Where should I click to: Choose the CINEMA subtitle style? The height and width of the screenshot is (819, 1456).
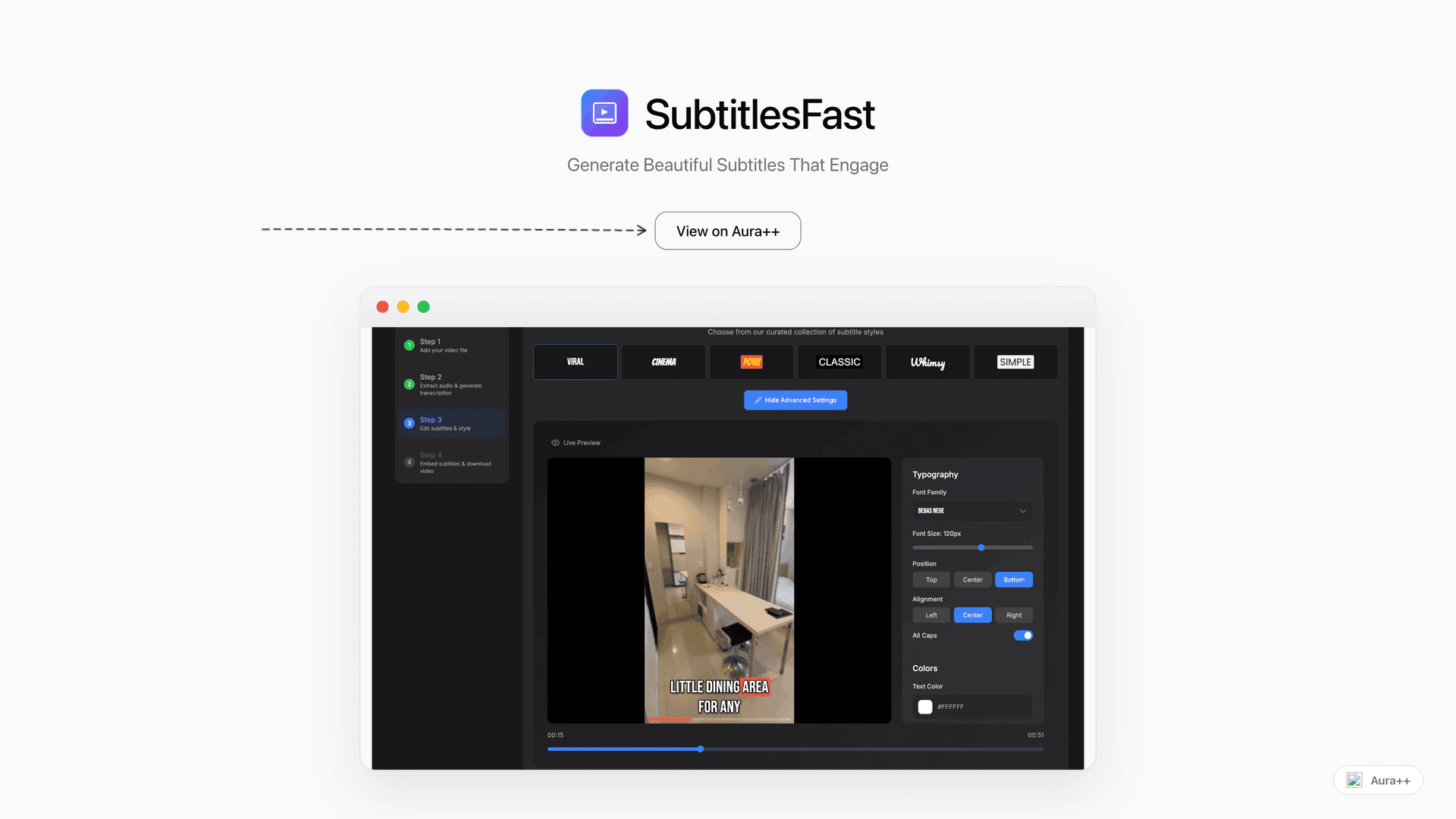point(664,362)
